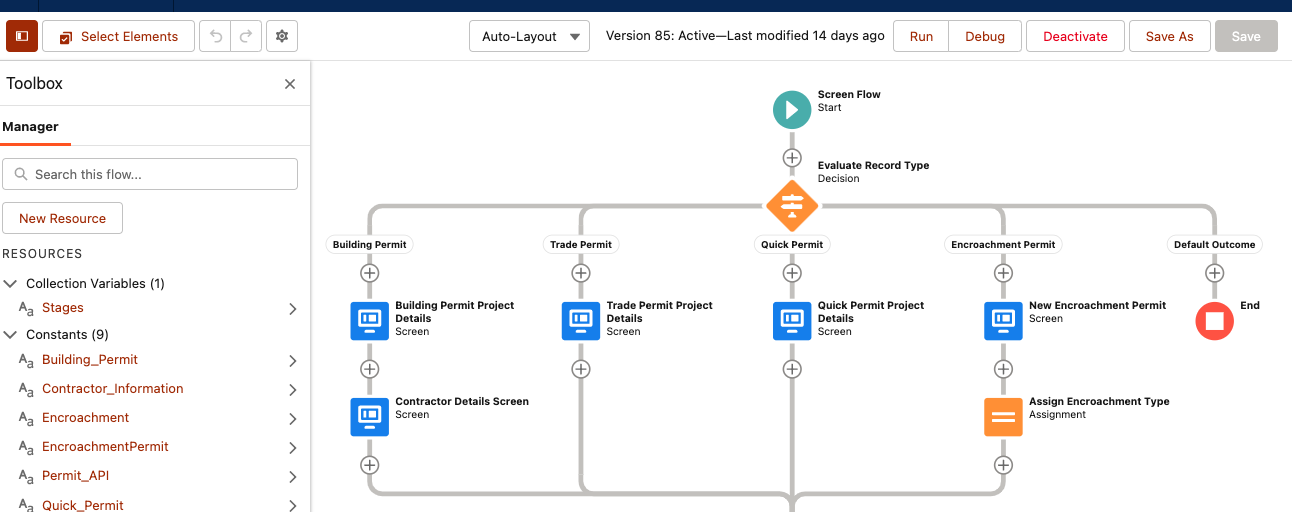Open flow settings gear icon

(x=282, y=36)
